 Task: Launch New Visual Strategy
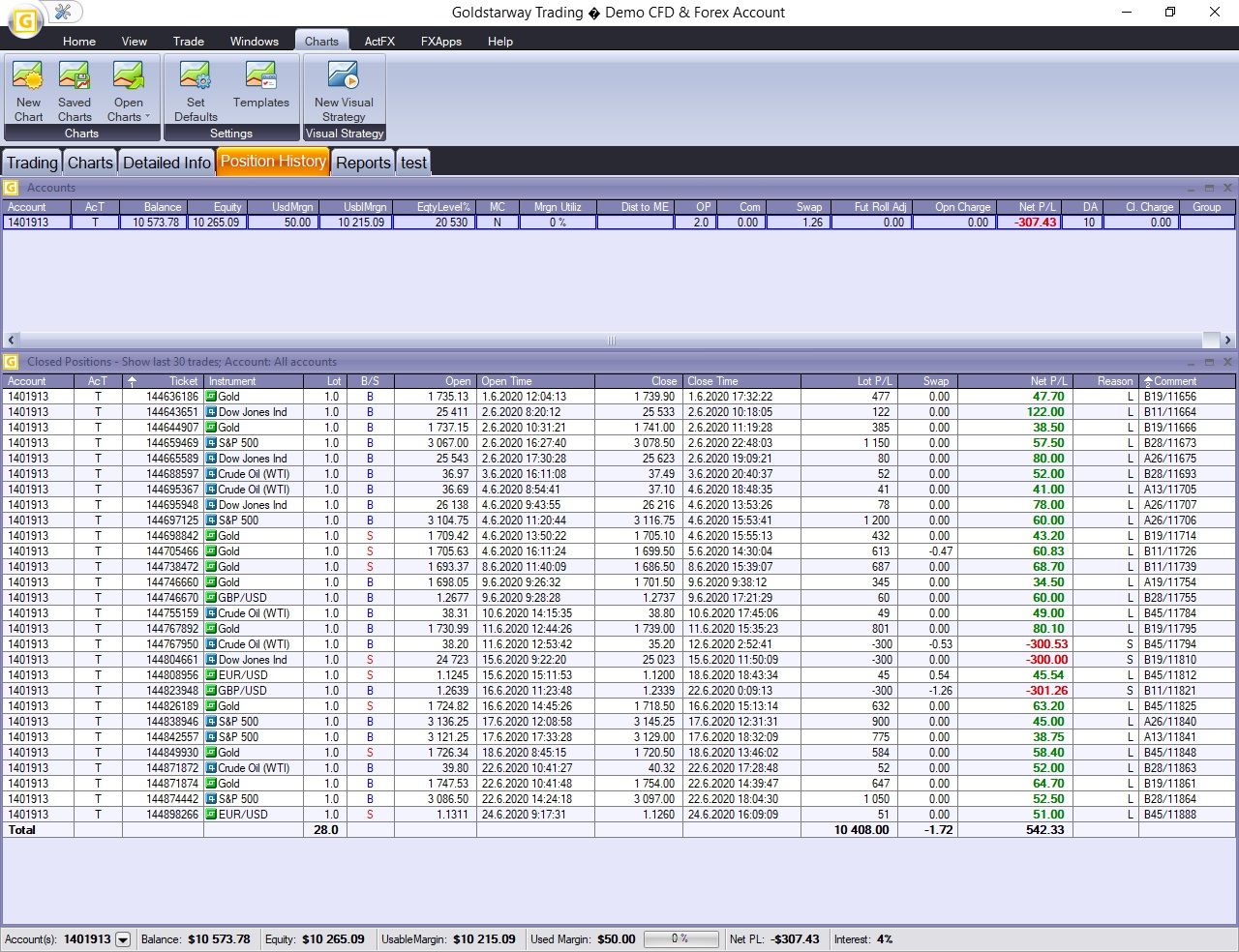pos(344,92)
